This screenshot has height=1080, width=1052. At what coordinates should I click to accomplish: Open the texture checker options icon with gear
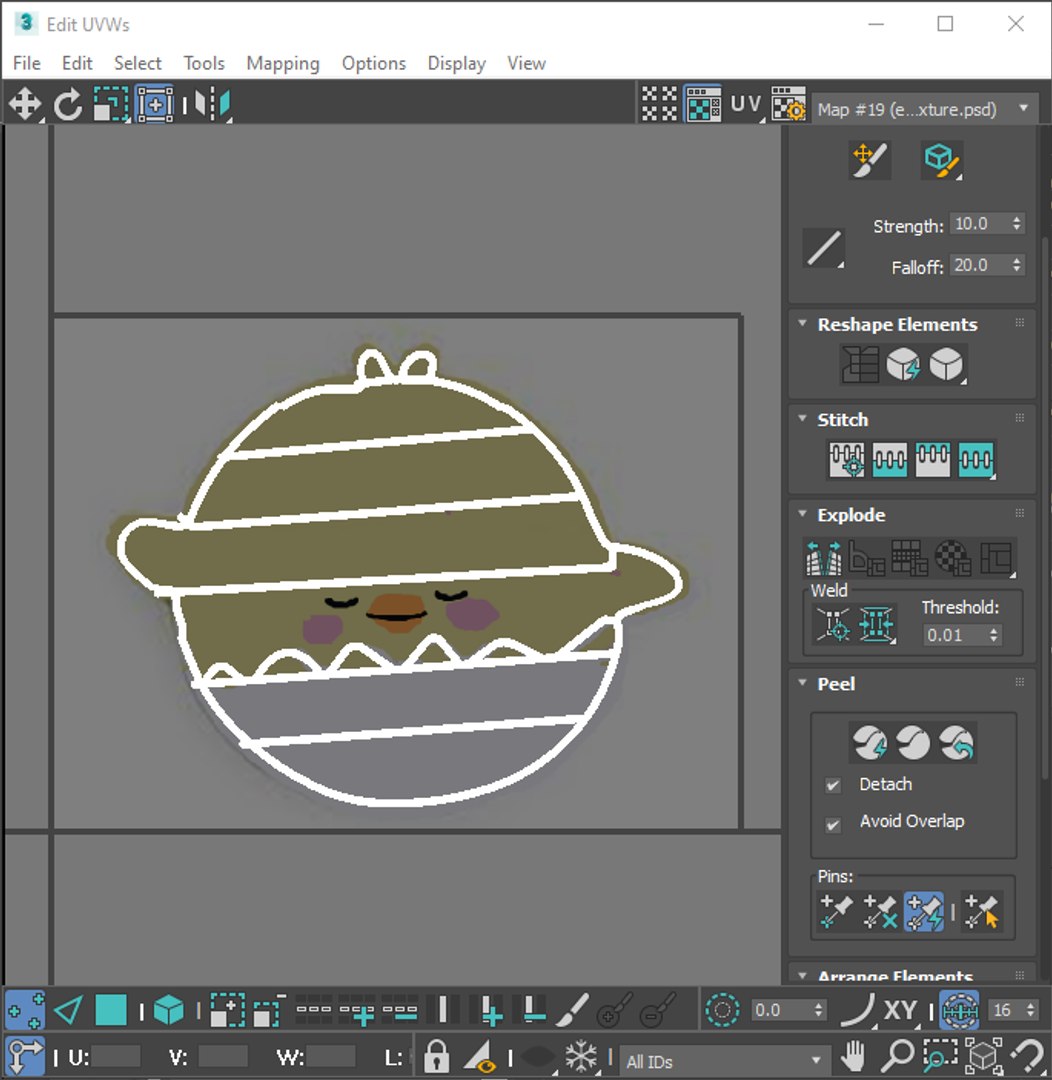[788, 105]
